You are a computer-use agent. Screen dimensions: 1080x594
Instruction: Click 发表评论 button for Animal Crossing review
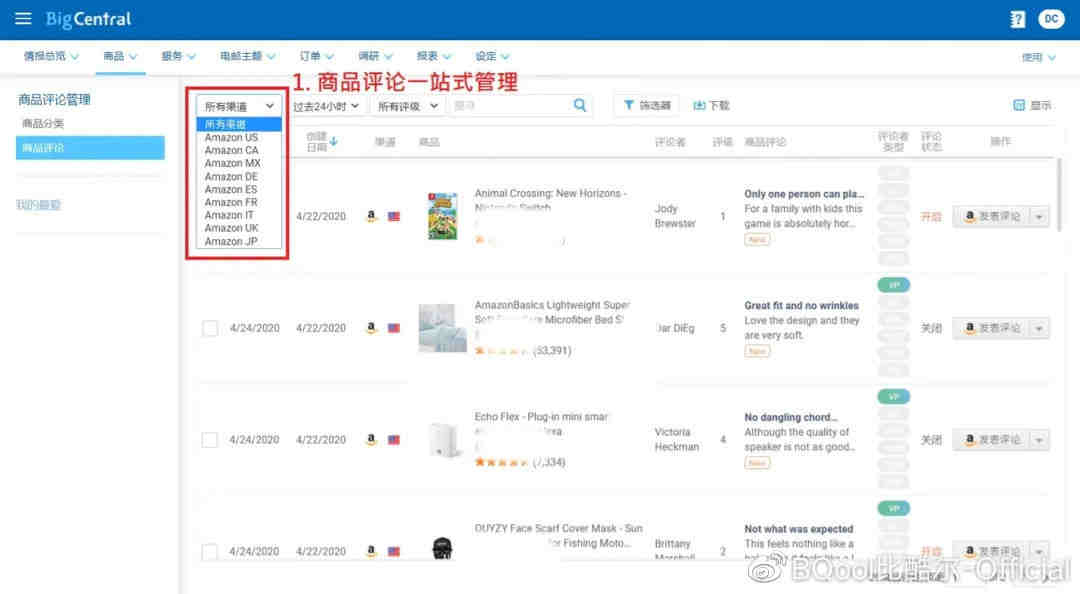click(x=991, y=216)
